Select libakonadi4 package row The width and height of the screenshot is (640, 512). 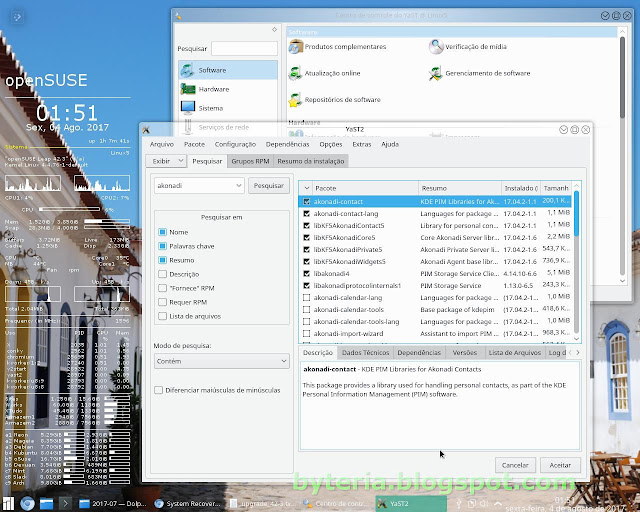435,274
